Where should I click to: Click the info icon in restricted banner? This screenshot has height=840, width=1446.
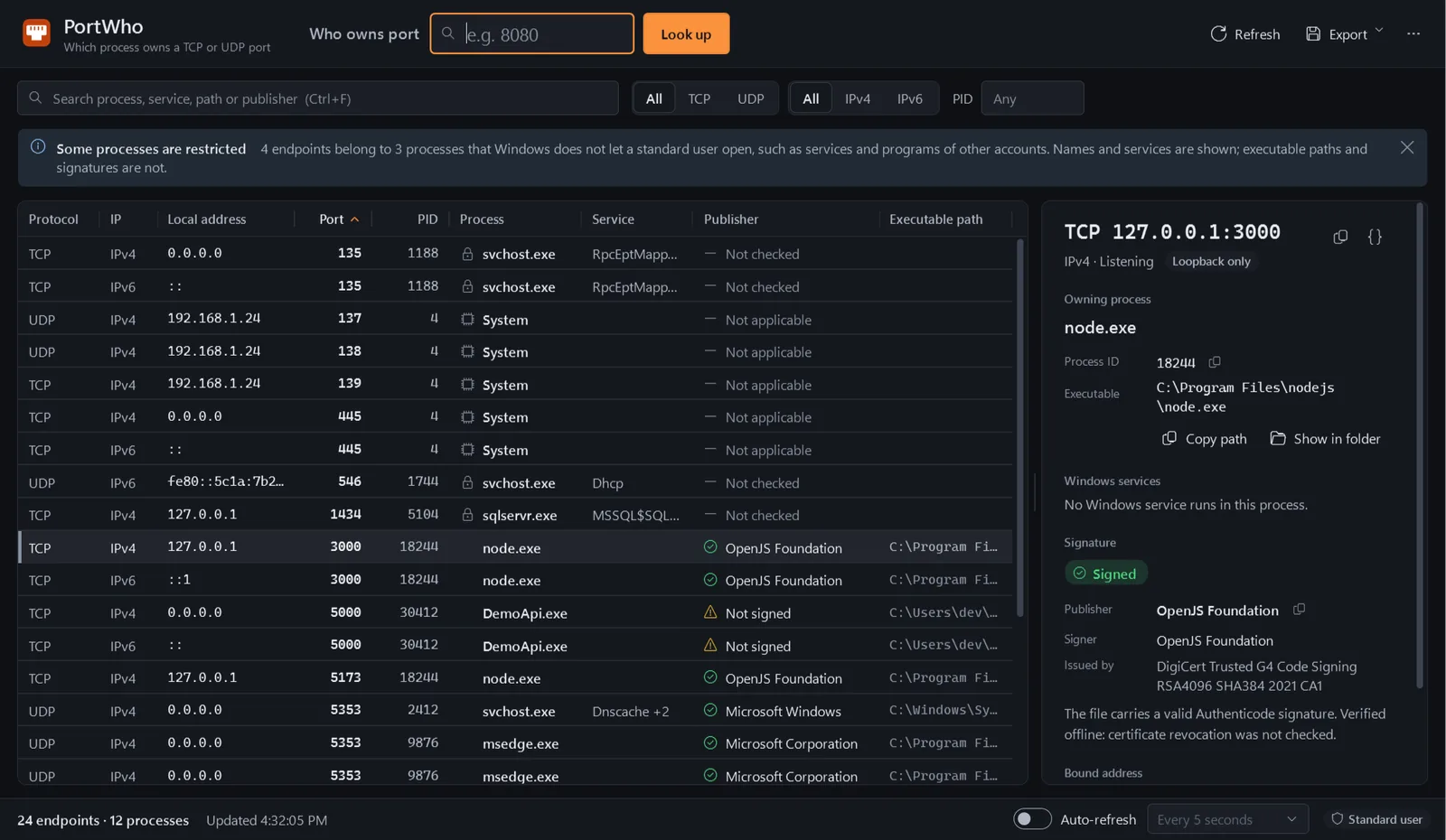38,146
